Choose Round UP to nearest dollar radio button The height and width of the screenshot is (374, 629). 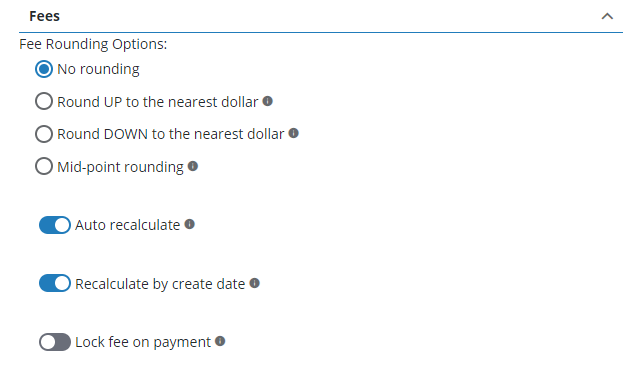coord(44,102)
